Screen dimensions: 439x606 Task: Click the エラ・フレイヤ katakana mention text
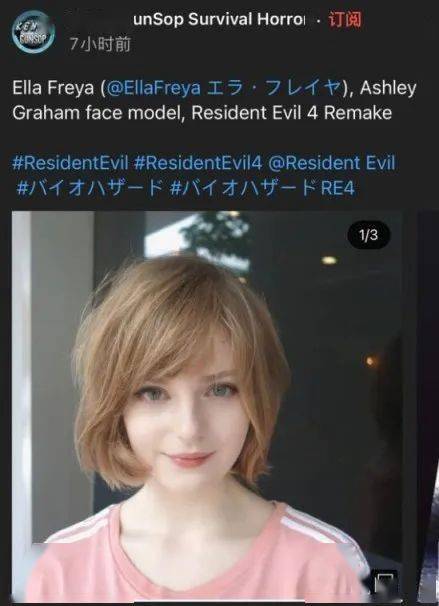274,88
